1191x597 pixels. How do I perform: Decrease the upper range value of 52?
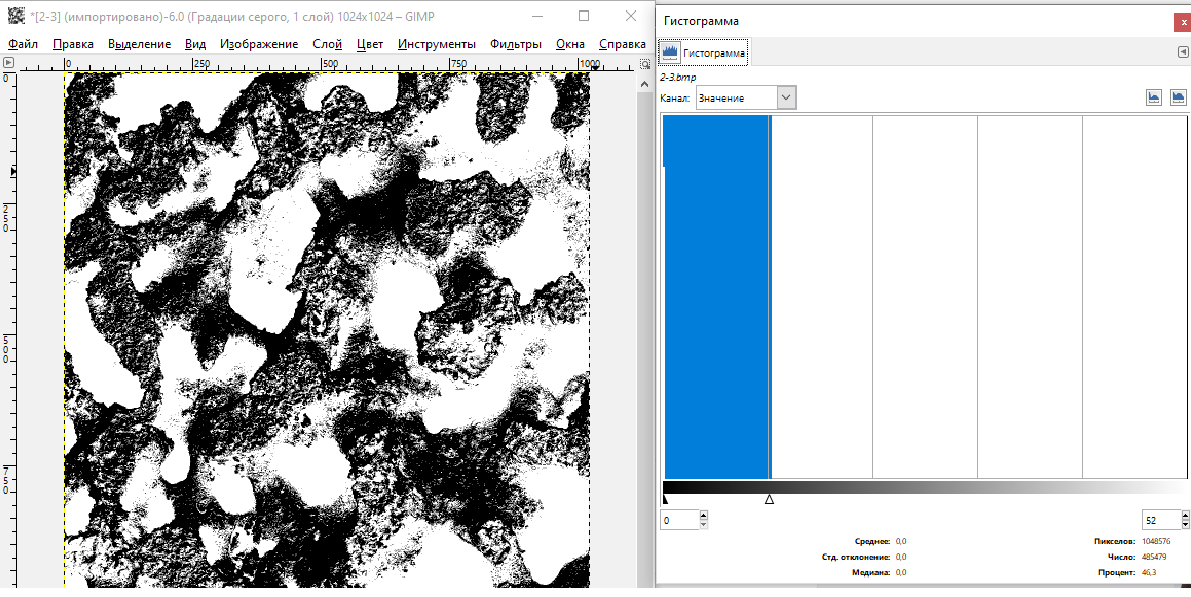coord(1185,525)
